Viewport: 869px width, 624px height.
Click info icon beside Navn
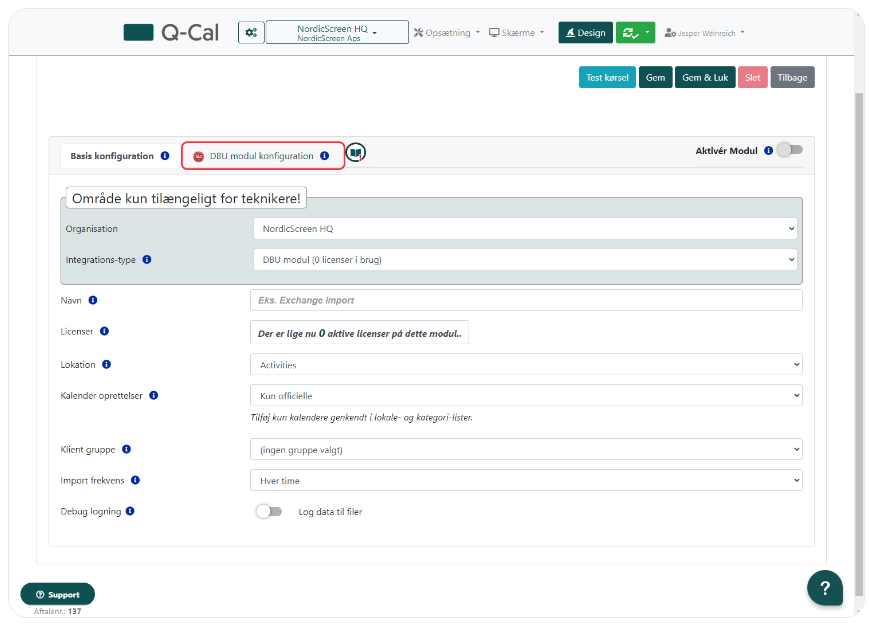click(x=93, y=300)
